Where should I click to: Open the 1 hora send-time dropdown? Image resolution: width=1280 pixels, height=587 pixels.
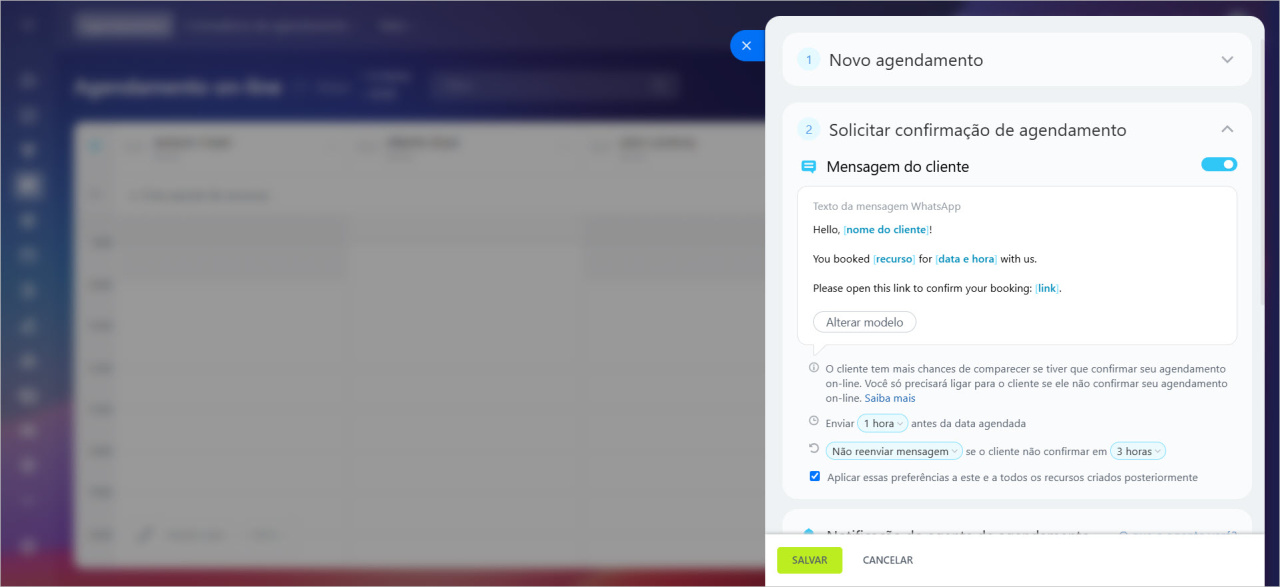click(882, 423)
